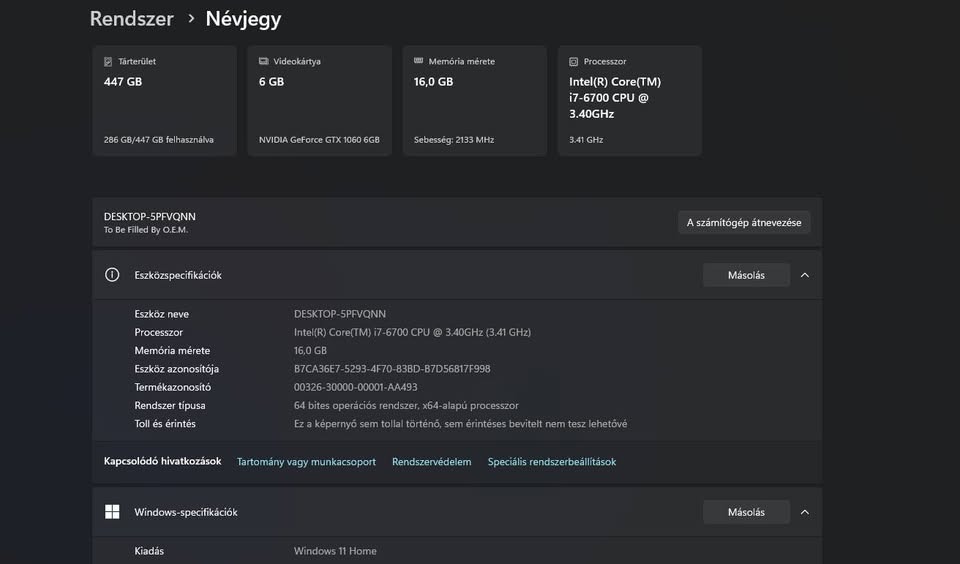Click the storage drive icon beside Tárterület
This screenshot has width=960, height=564.
[108, 62]
